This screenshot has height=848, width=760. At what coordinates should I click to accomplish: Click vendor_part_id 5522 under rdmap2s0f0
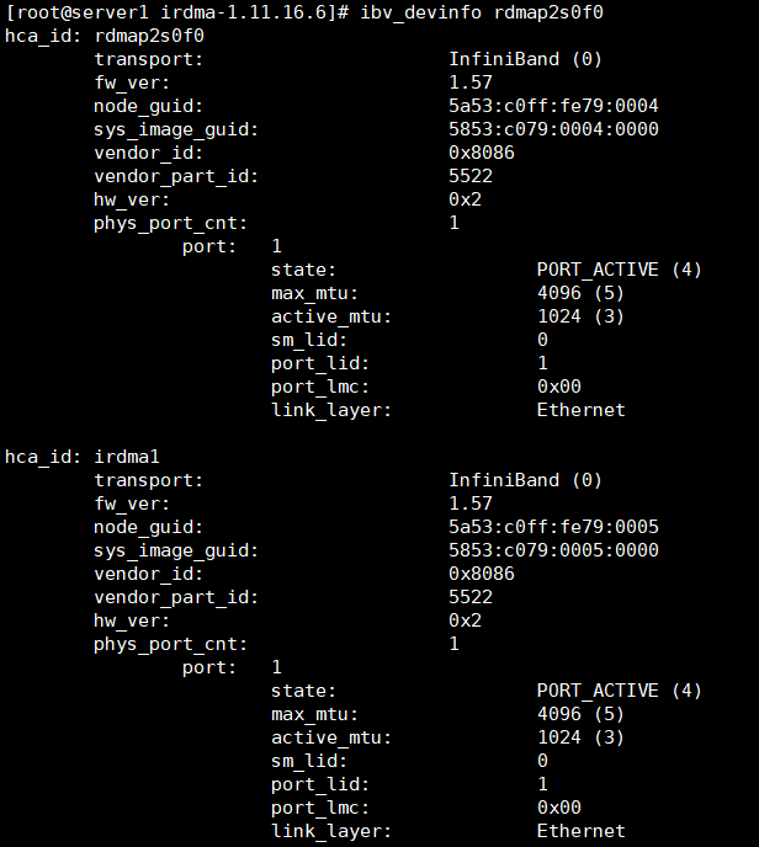(470, 176)
